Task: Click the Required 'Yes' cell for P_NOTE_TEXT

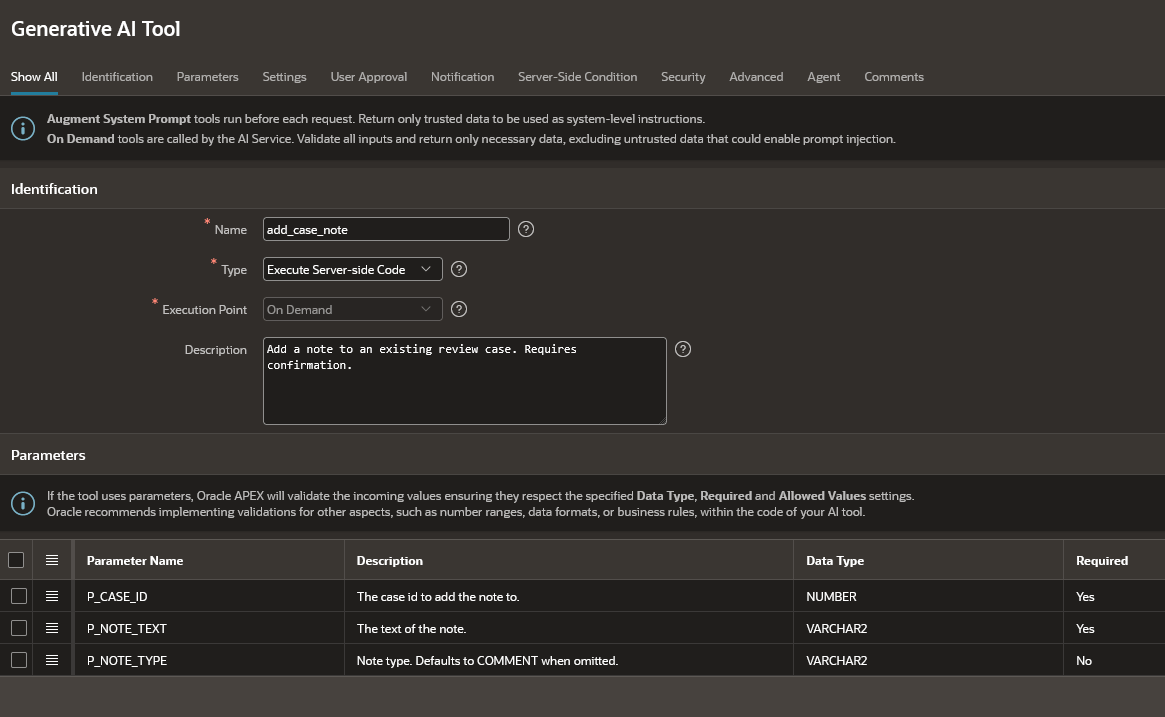Action: [1114, 628]
